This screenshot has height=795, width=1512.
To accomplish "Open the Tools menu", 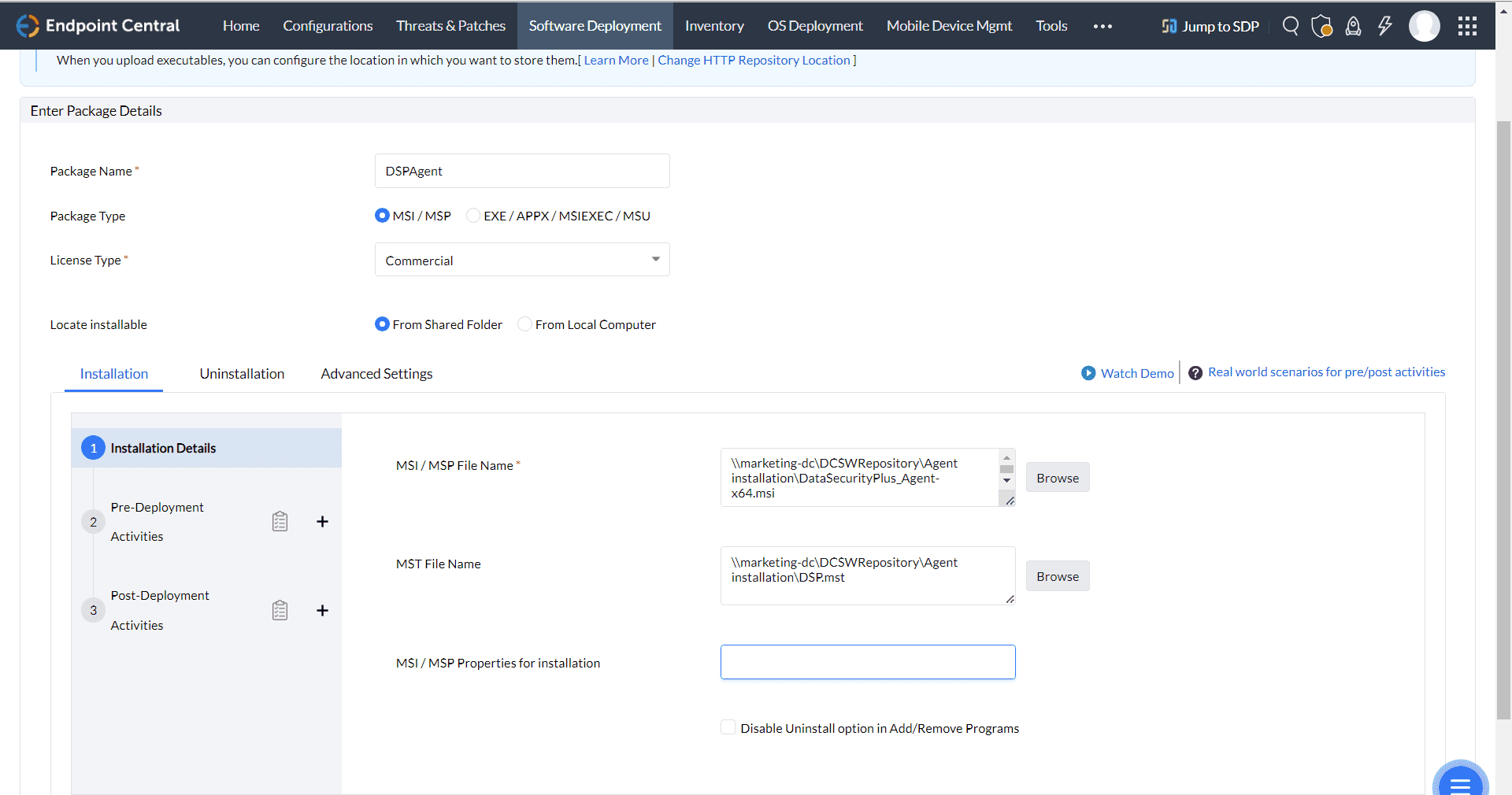I will [x=1051, y=26].
